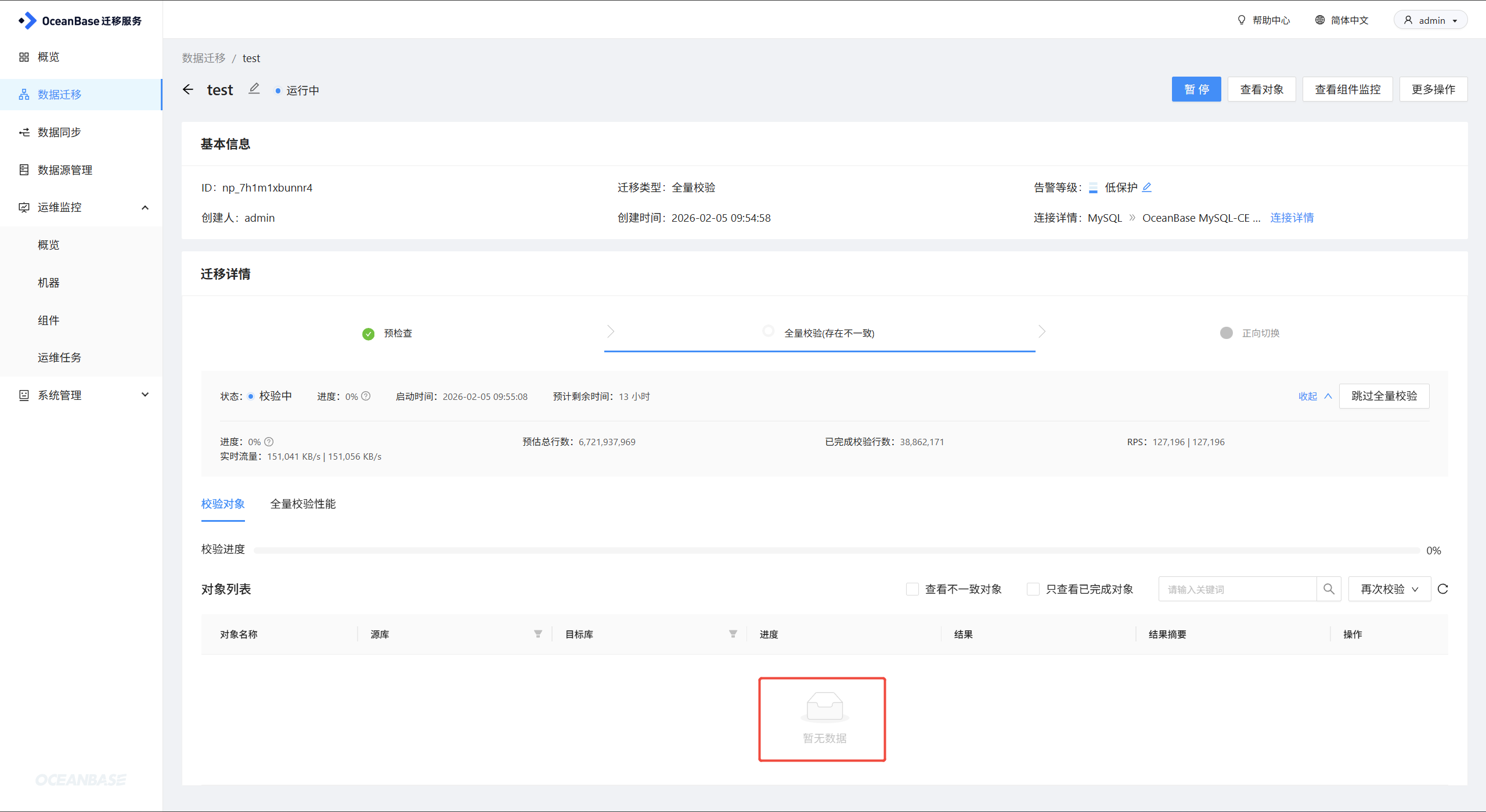Click the search magnifier icon in object list

click(1329, 589)
